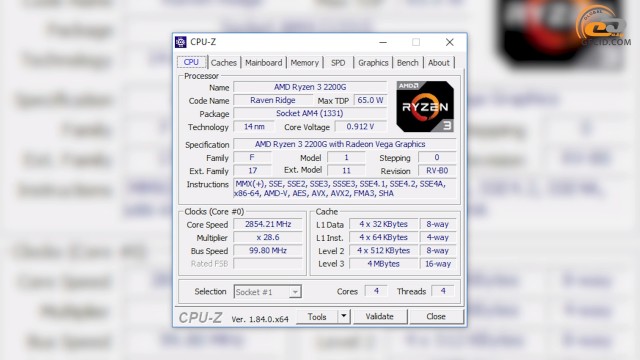Click the Tools button

tap(317, 316)
